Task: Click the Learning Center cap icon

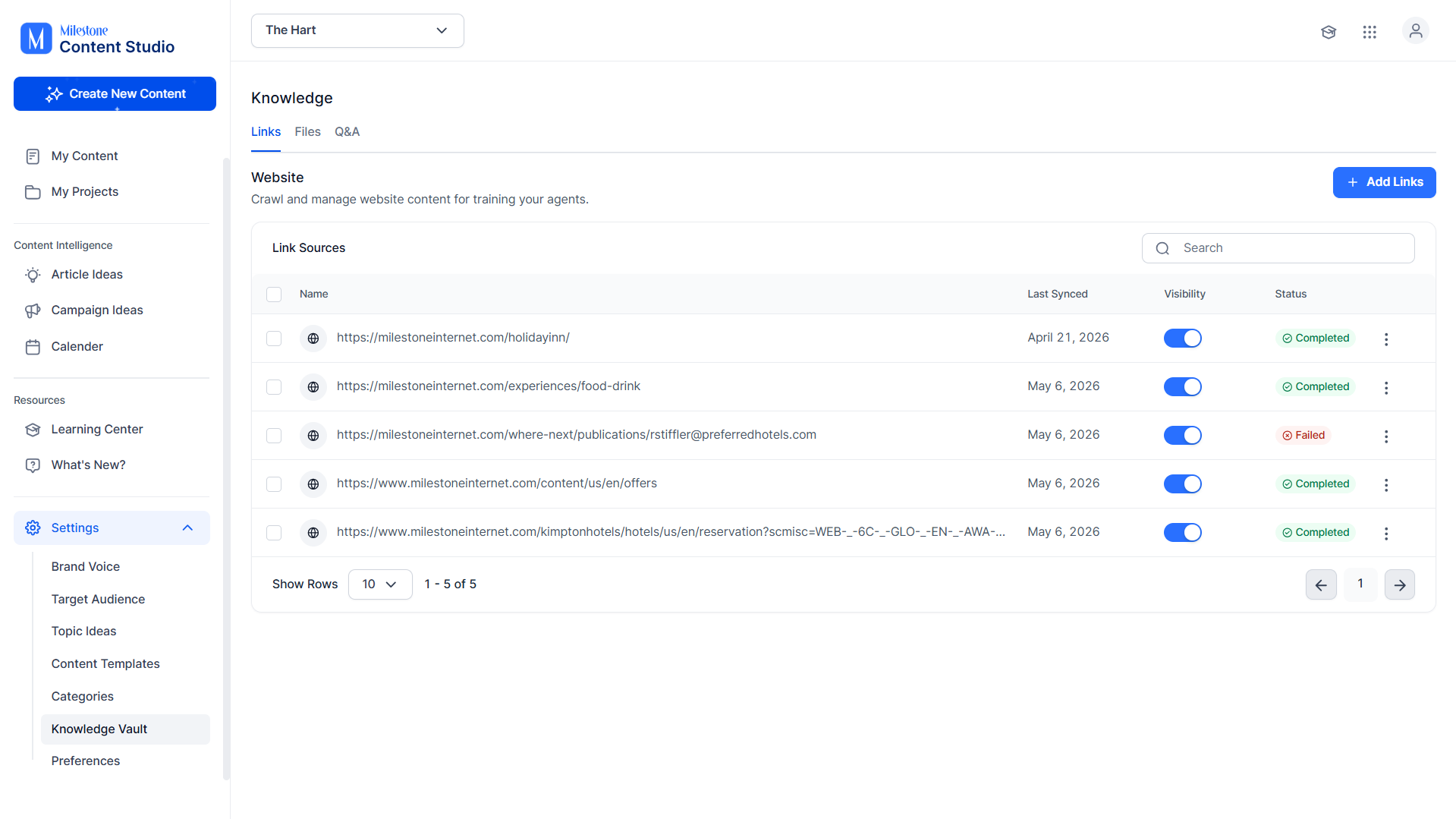Action: coord(33,430)
